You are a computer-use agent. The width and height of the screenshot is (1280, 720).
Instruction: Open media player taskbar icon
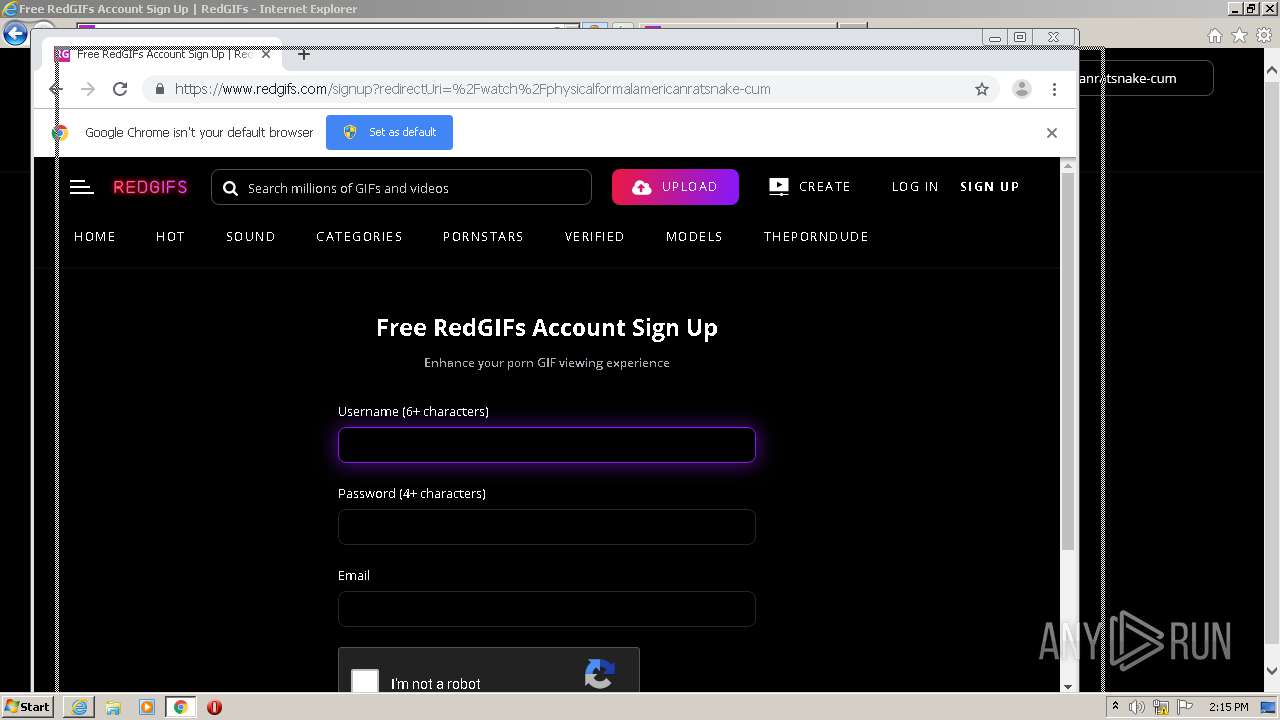click(147, 707)
